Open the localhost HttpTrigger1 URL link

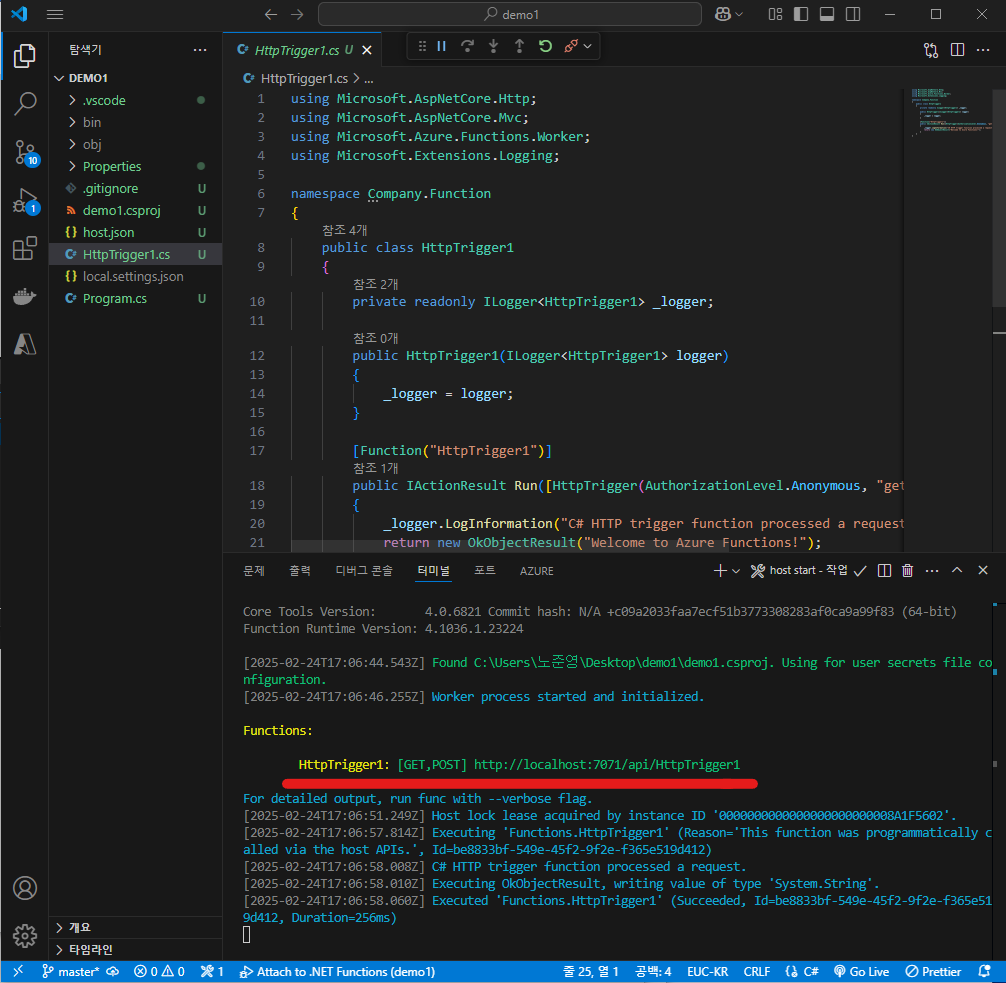point(606,765)
